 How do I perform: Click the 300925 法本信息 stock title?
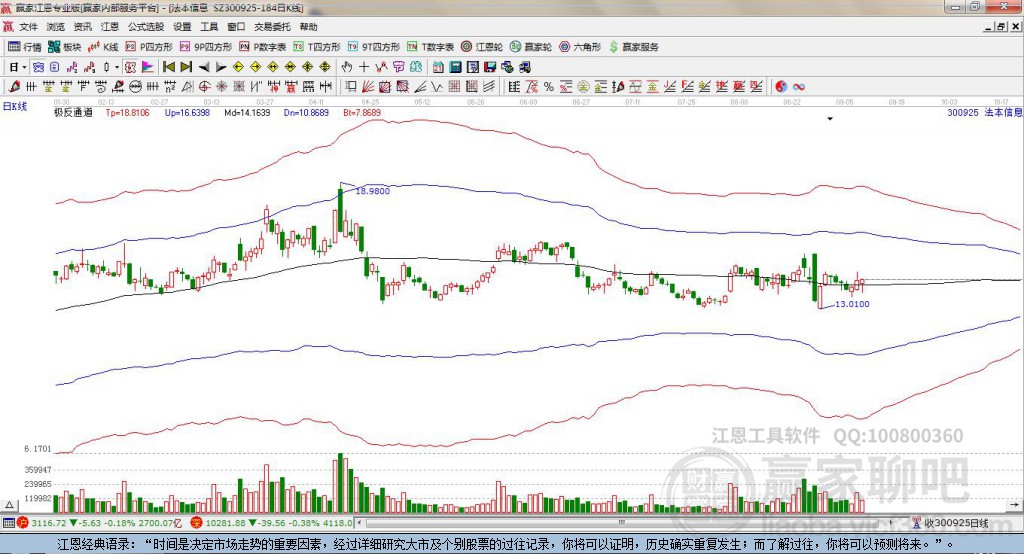[985, 112]
